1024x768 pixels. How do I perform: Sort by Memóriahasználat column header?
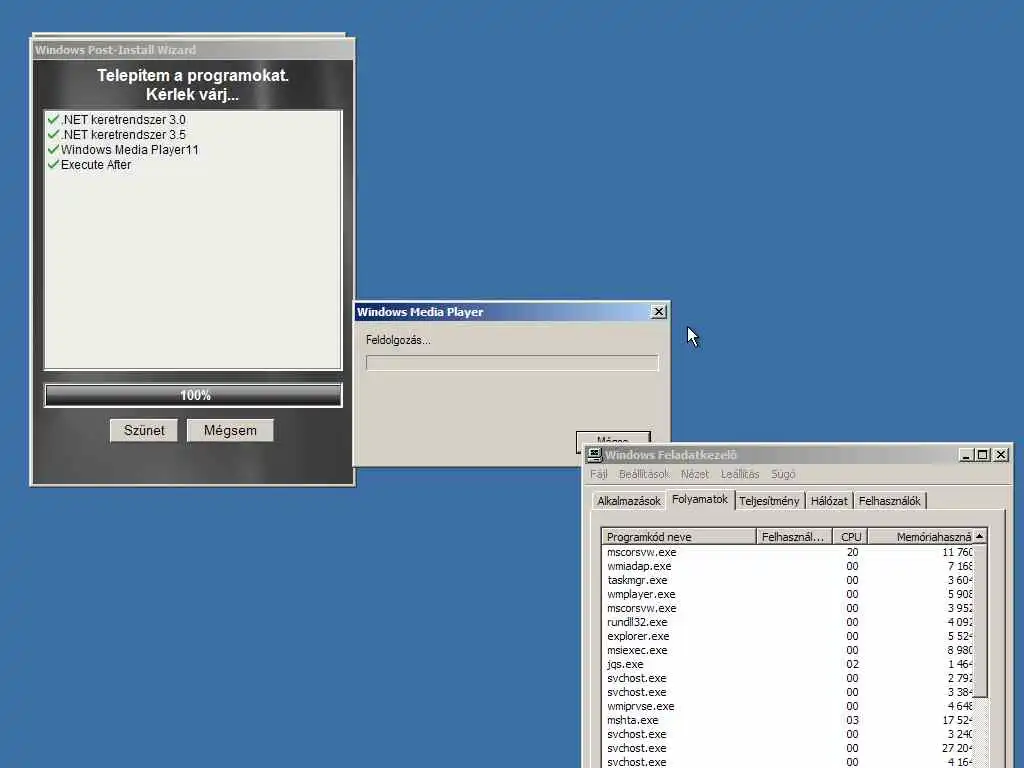coord(920,537)
